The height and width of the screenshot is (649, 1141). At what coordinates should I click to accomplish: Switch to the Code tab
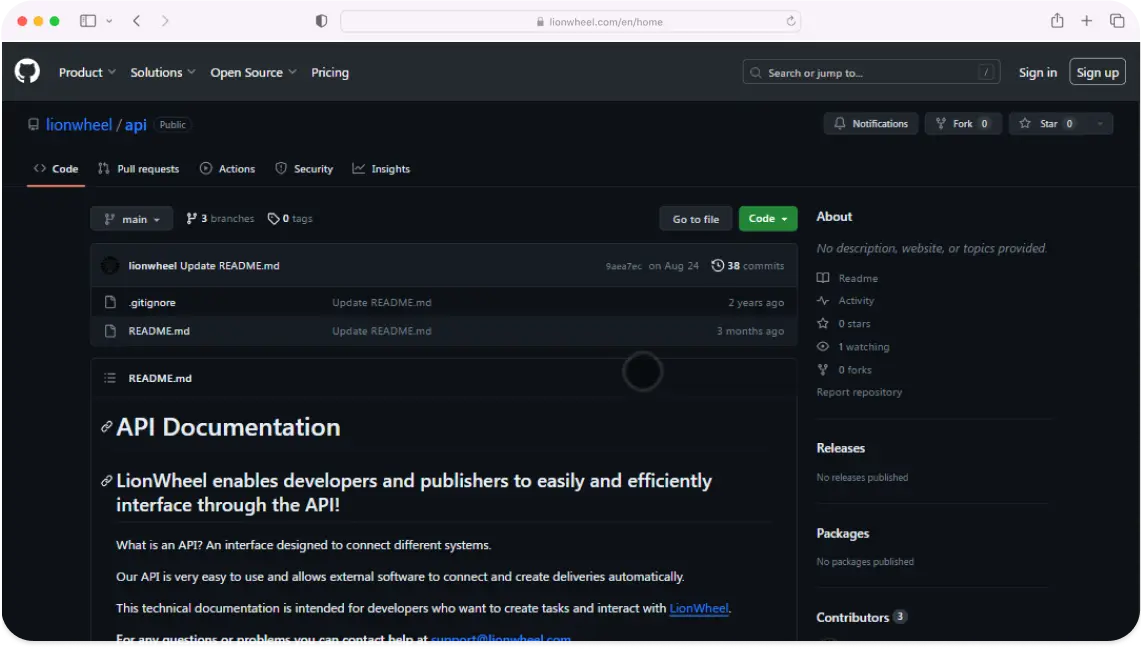[x=55, y=168]
